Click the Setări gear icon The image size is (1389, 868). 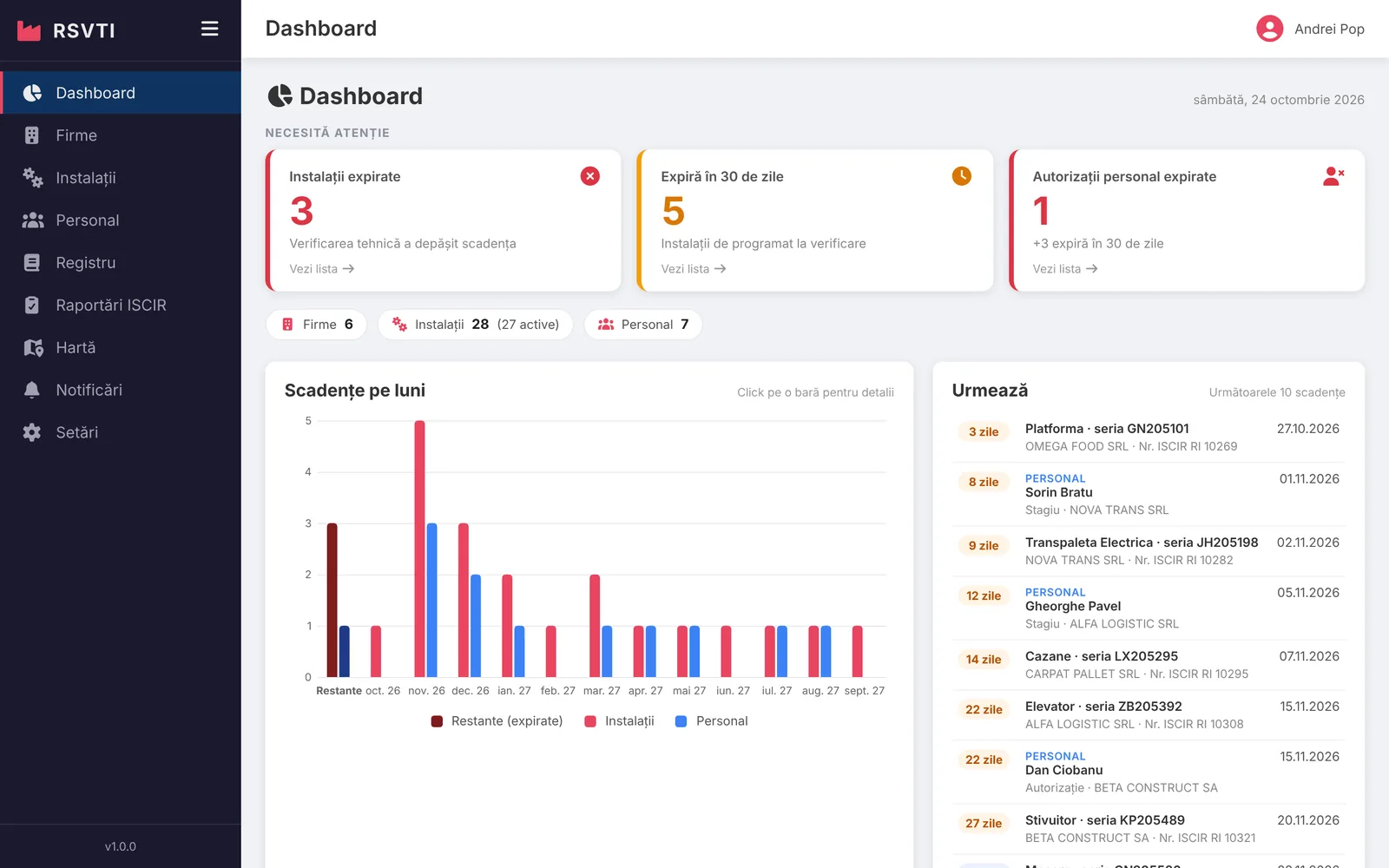(x=32, y=432)
